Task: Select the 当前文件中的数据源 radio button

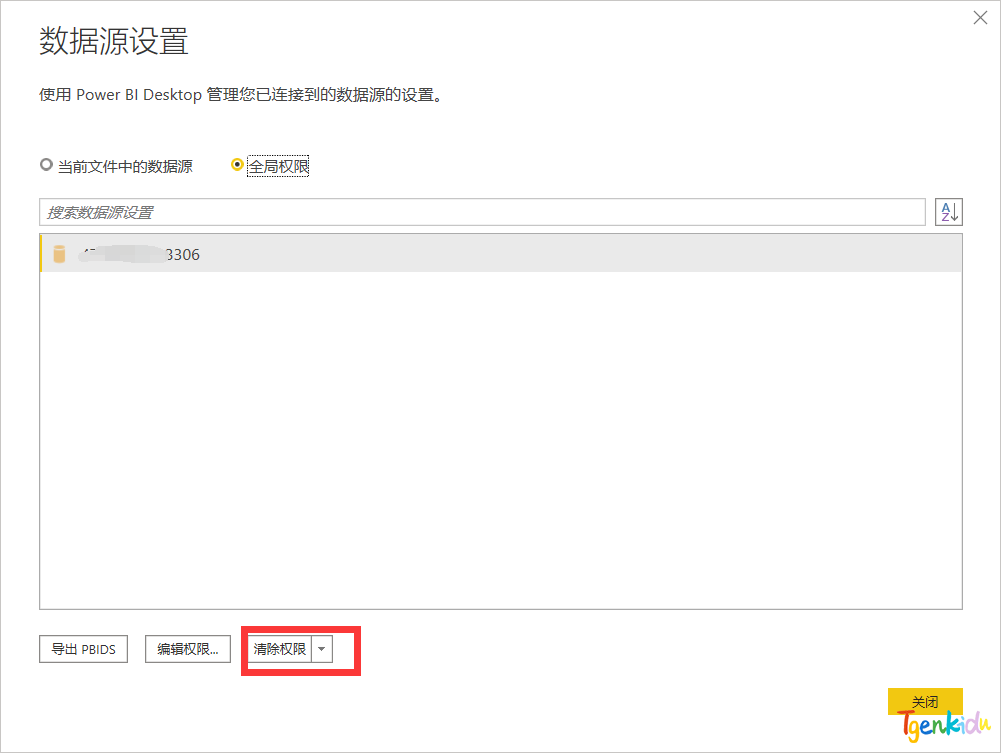Action: [45, 165]
